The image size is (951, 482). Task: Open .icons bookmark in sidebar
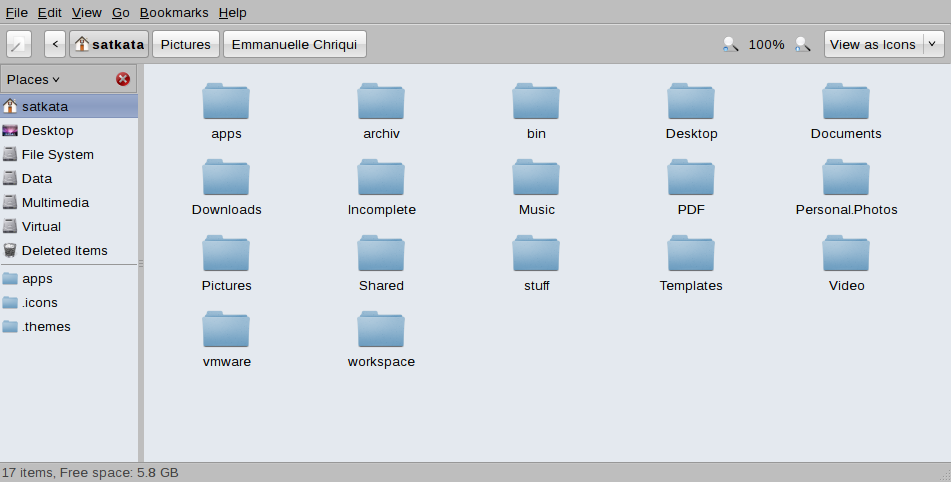[69, 303]
